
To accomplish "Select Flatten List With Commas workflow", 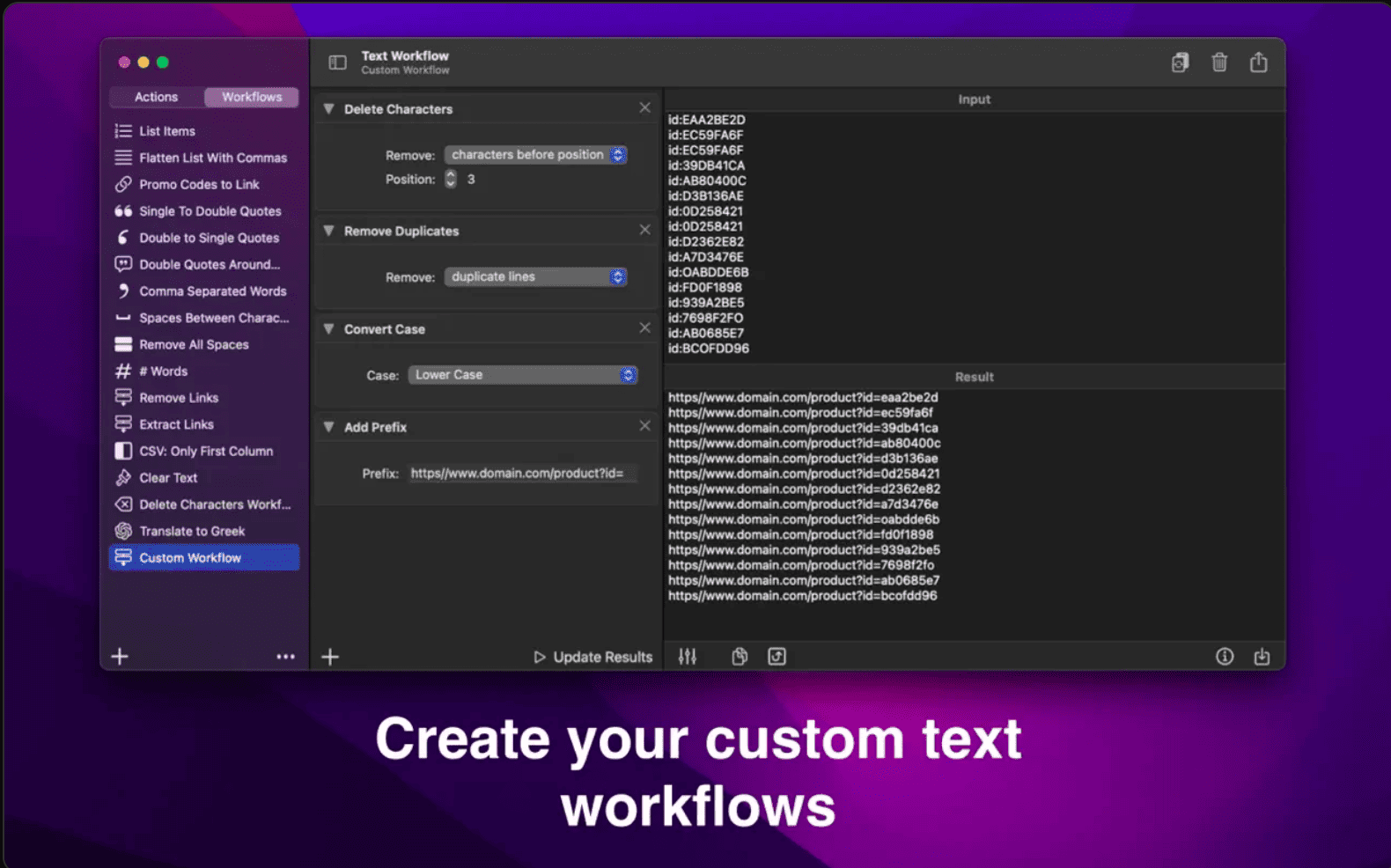I will click(204, 158).
